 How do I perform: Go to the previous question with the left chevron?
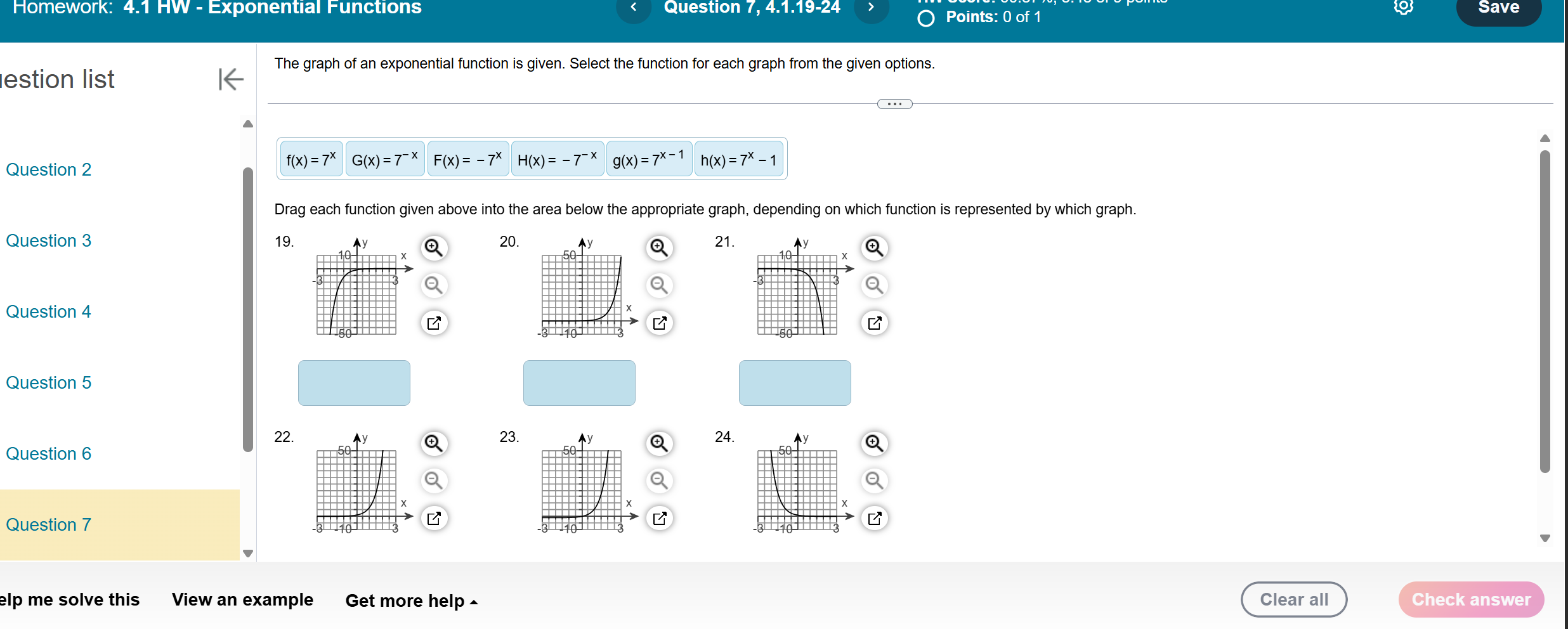(x=634, y=8)
